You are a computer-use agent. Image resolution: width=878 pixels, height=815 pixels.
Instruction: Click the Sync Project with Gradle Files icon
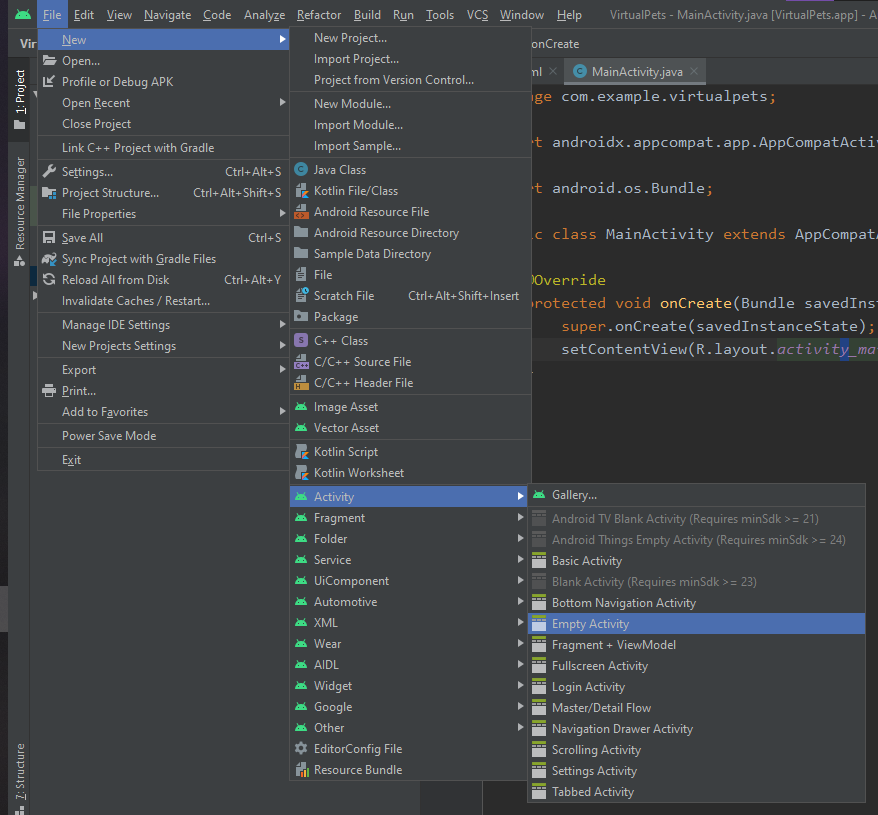(x=49, y=259)
